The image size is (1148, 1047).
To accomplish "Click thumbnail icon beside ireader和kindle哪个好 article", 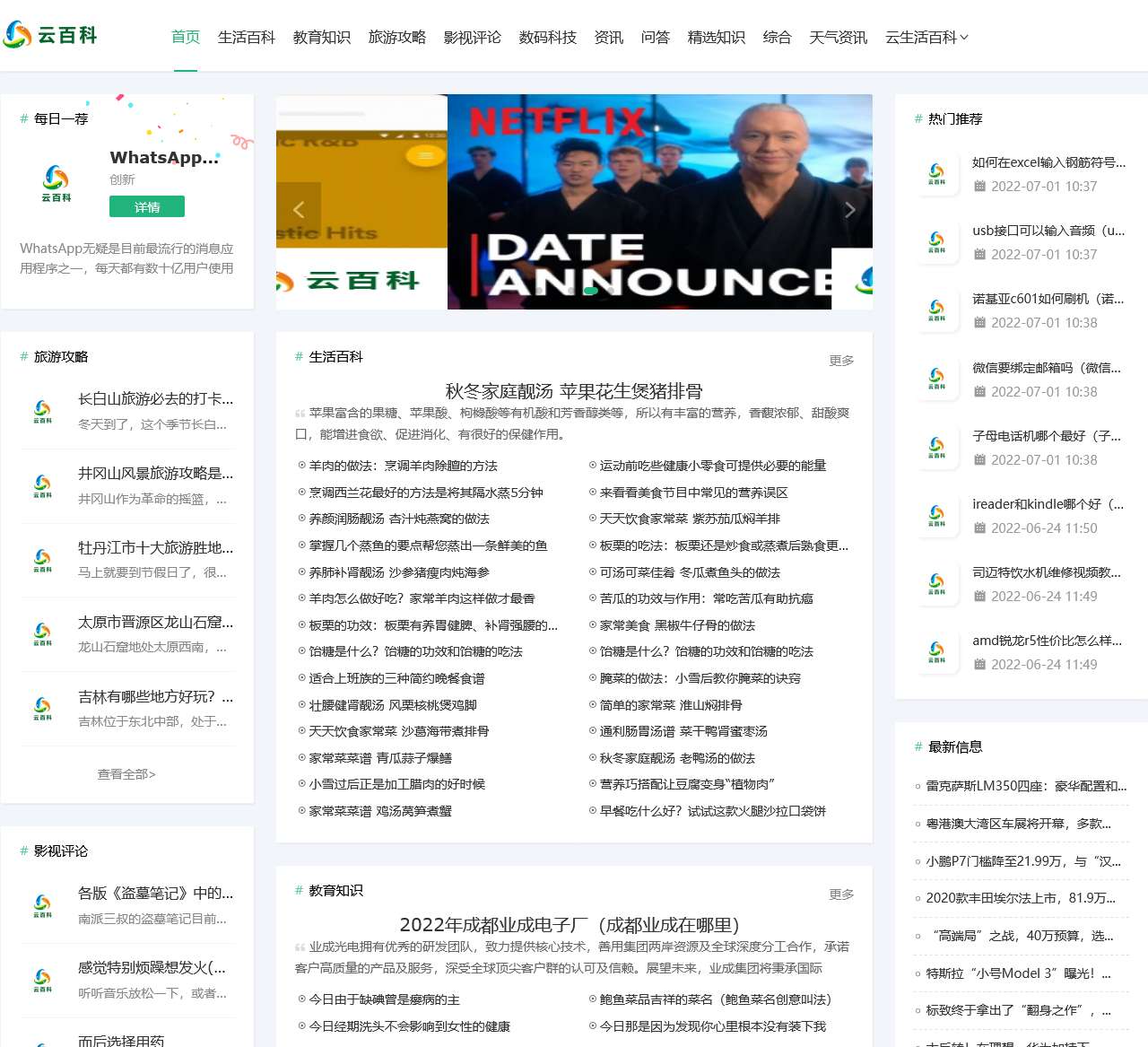I will [936, 516].
